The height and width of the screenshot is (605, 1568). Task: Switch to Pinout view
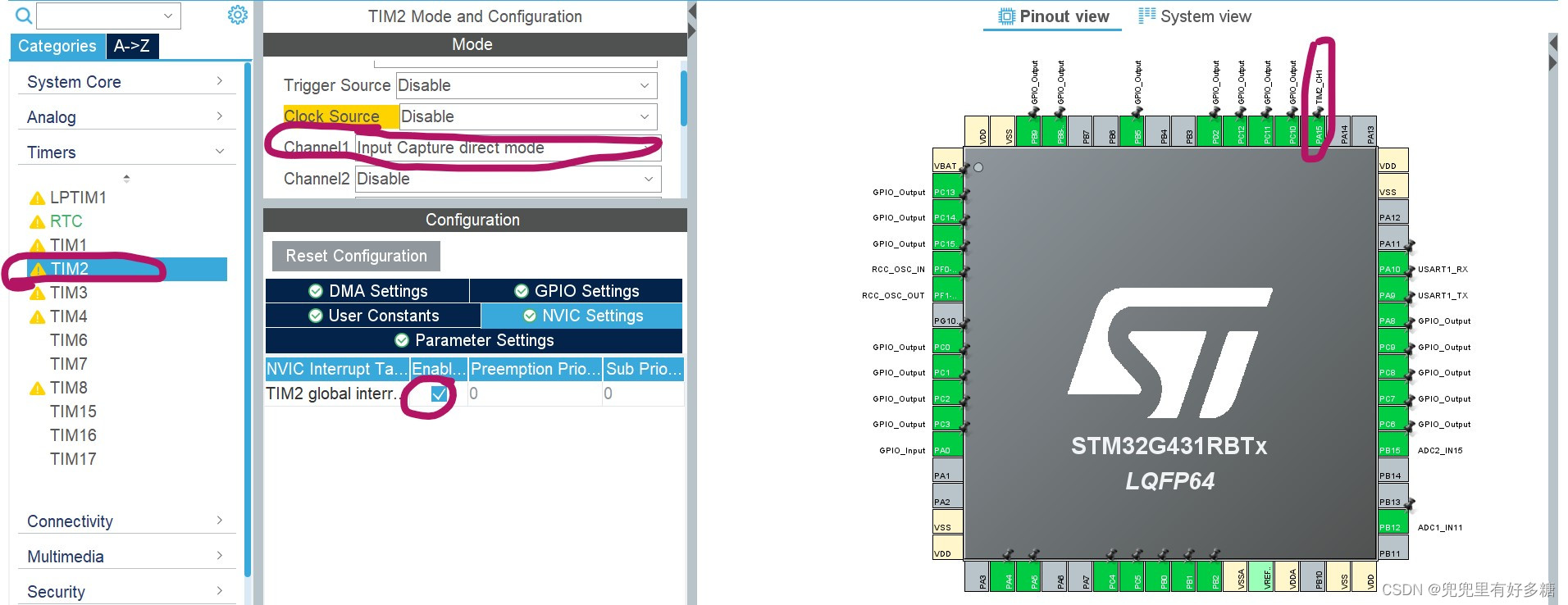point(1053,16)
